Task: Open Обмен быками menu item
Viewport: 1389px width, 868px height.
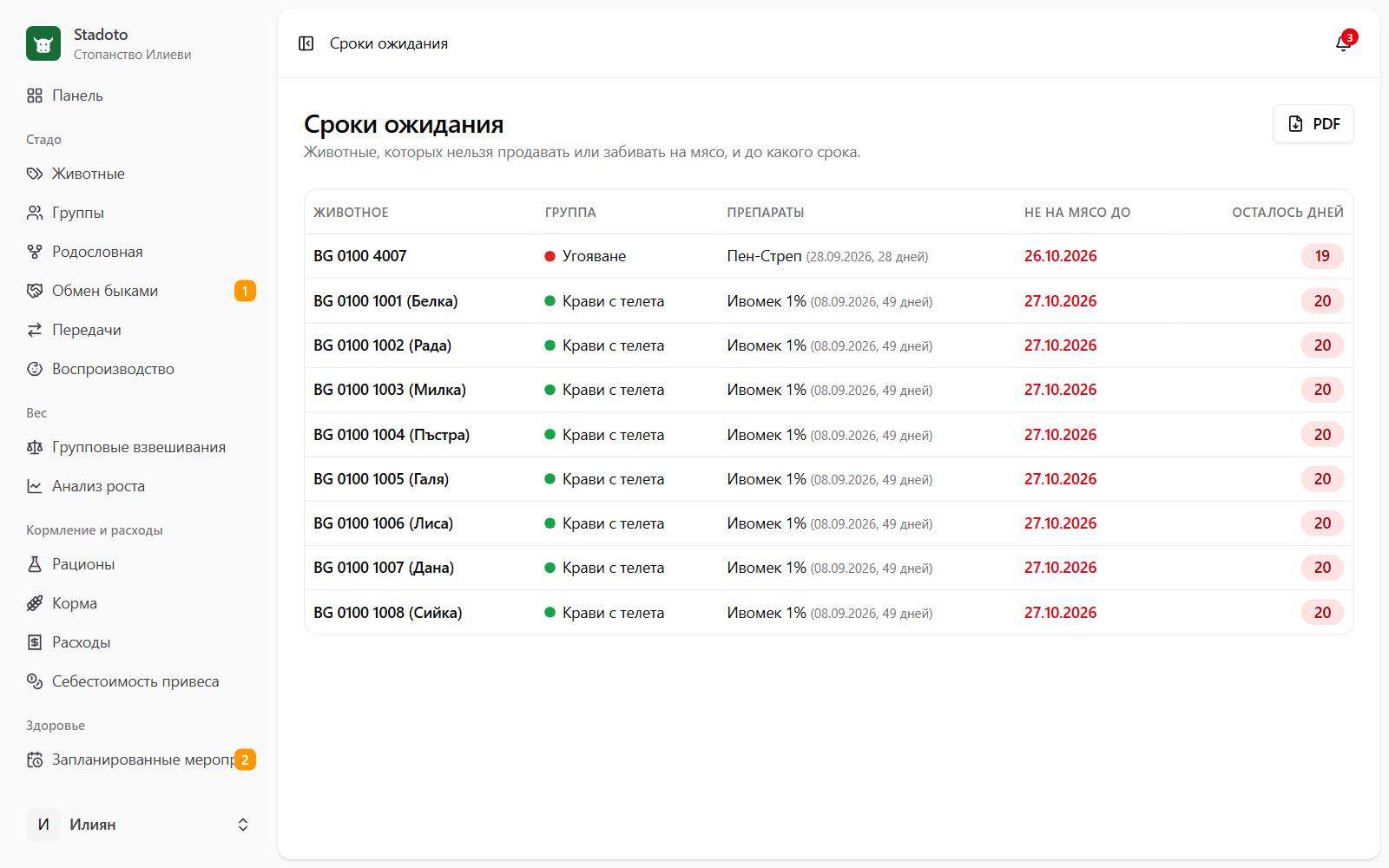Action: click(x=139, y=291)
